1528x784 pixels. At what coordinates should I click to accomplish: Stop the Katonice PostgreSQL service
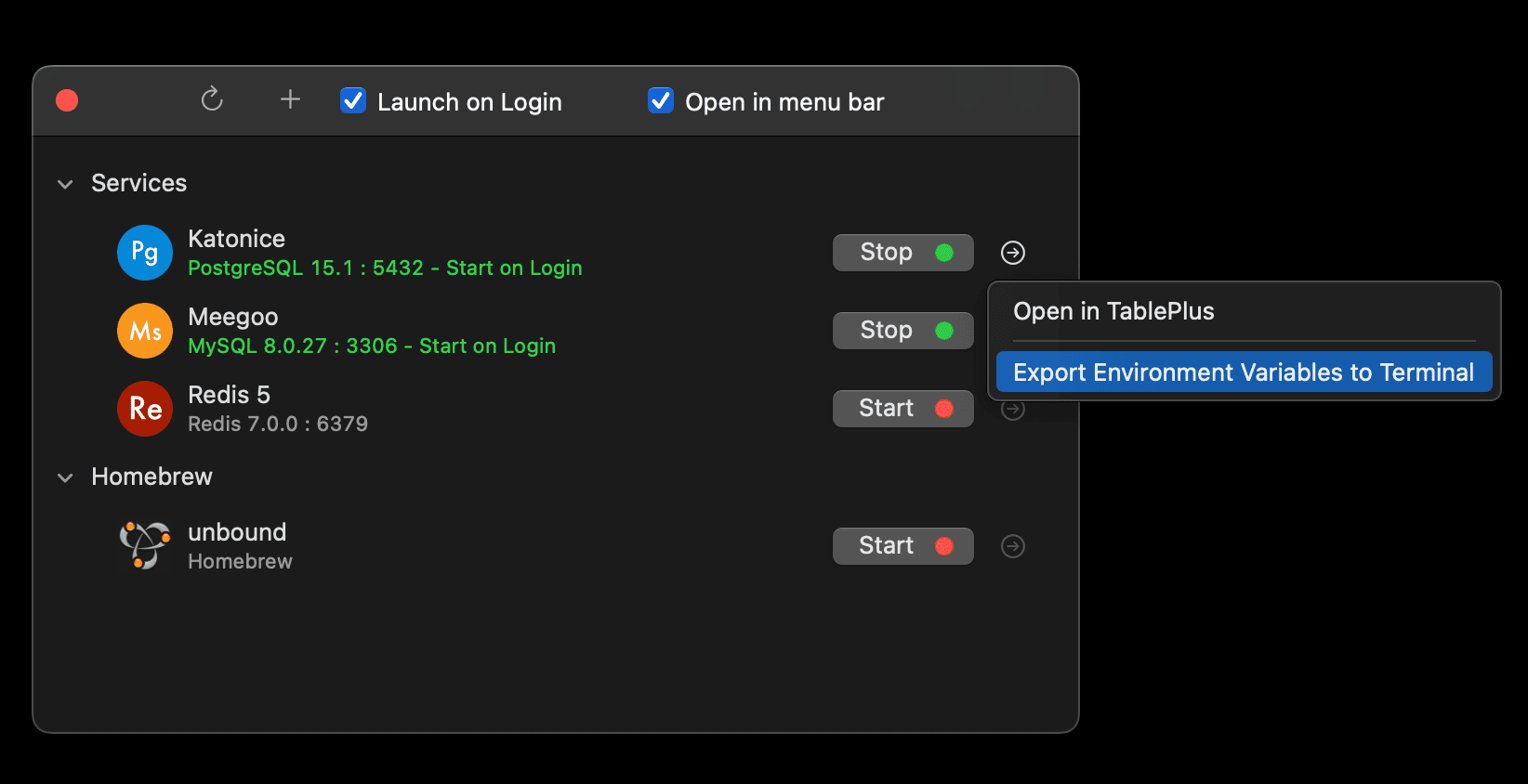[x=903, y=253]
